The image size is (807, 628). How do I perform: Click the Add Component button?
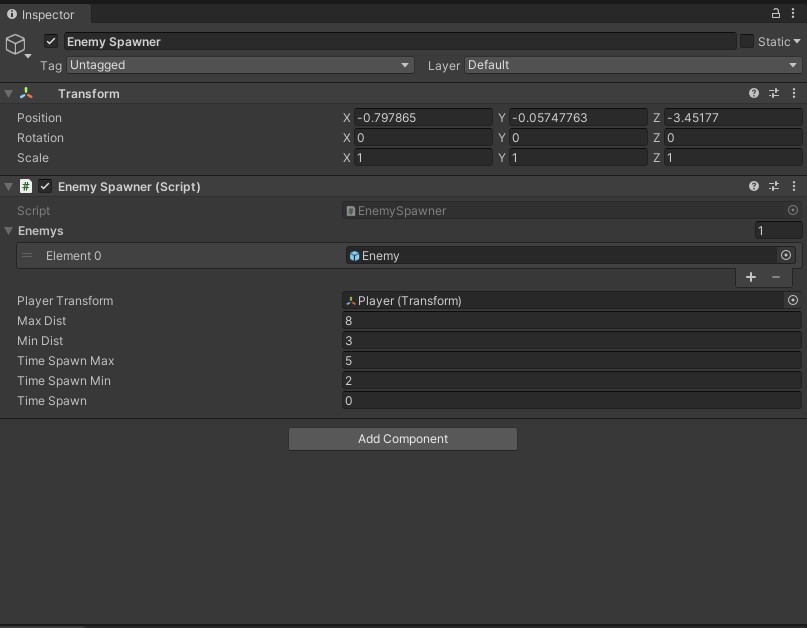[402, 439]
